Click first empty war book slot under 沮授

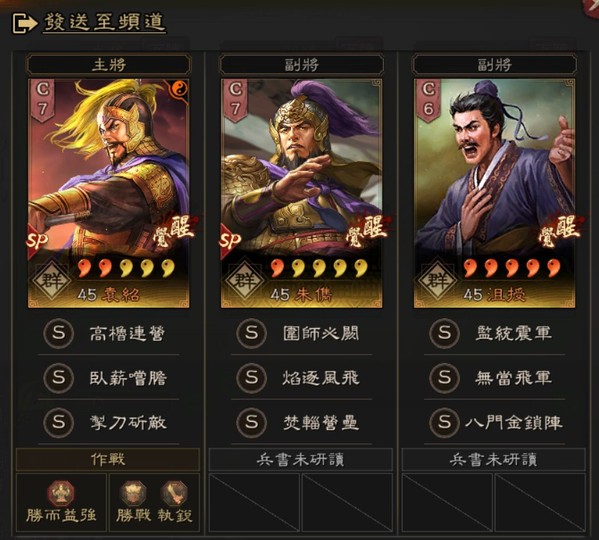447,502
